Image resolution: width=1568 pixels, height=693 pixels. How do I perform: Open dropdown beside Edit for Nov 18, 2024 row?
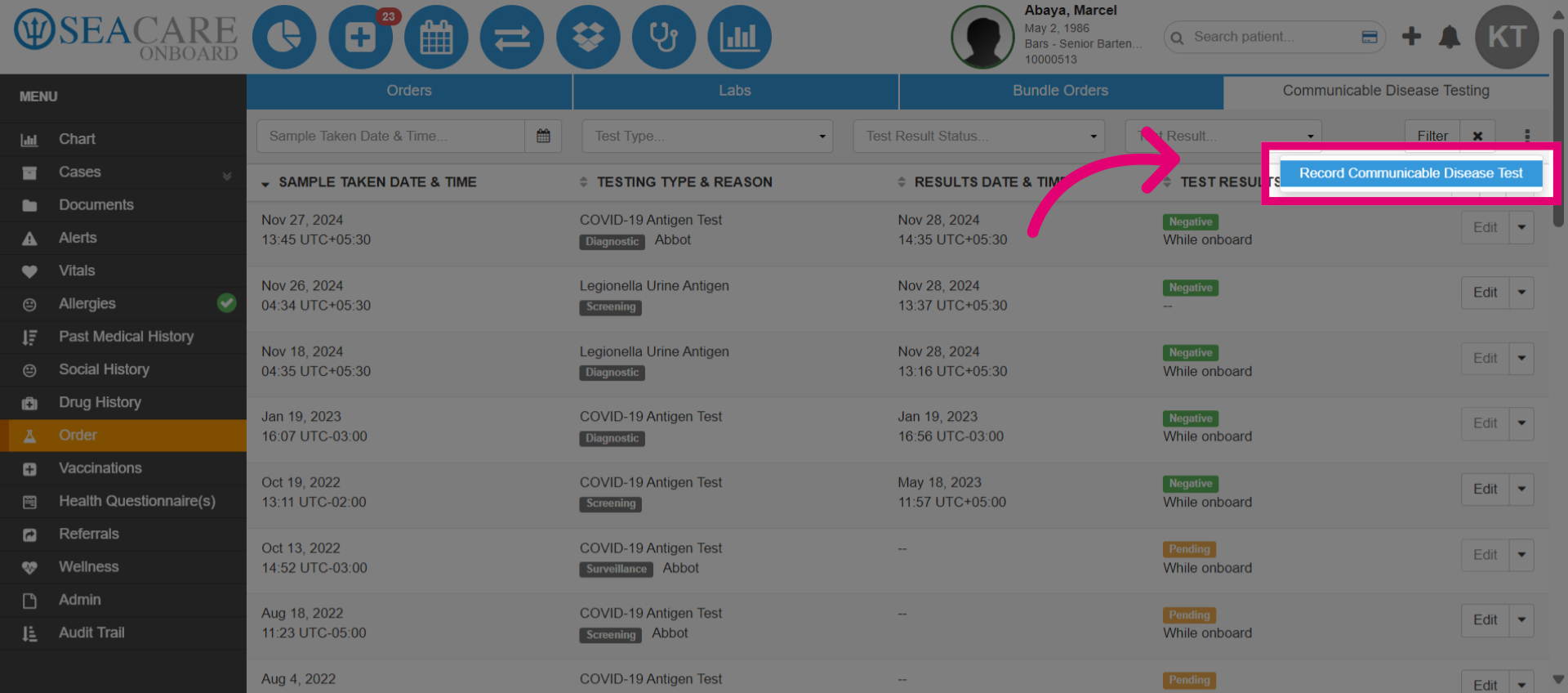pos(1521,358)
